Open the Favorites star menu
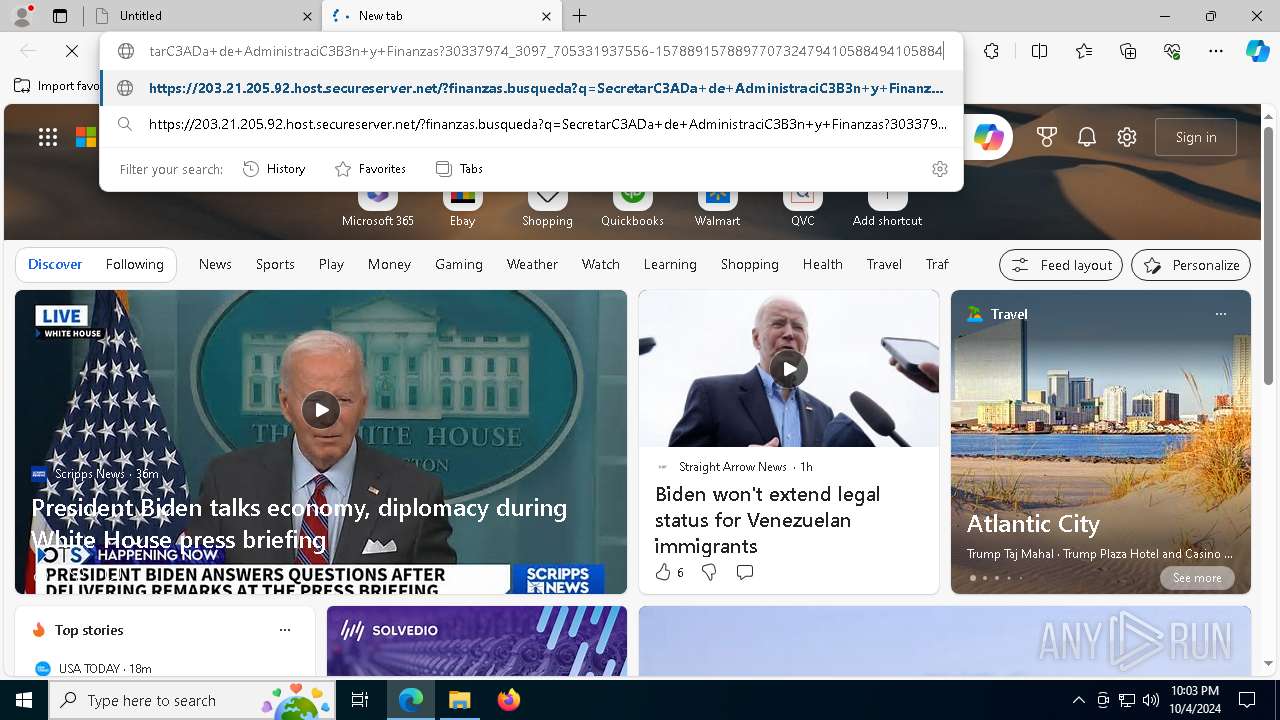Viewport: 1280px width, 720px height. point(1084,51)
